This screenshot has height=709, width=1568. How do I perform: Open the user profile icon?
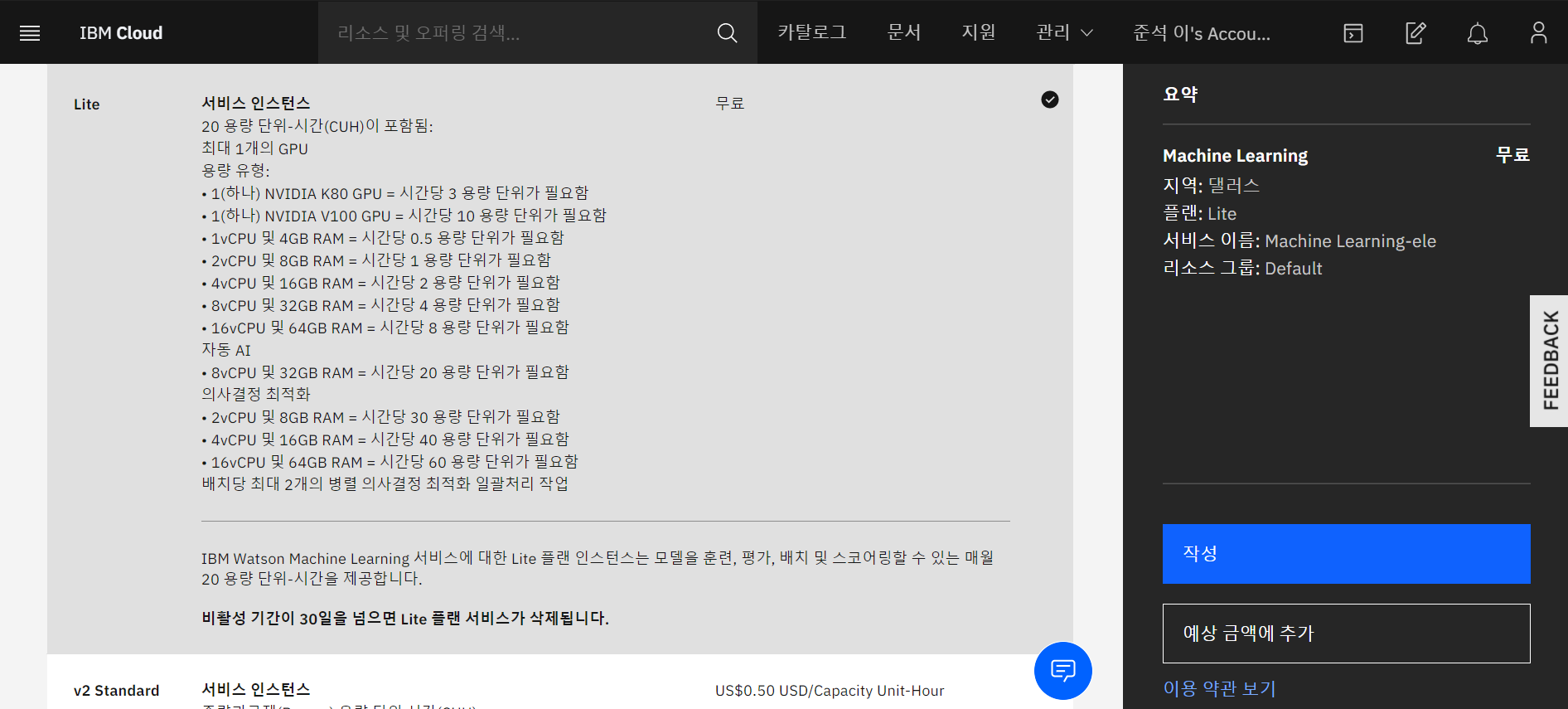tap(1538, 33)
